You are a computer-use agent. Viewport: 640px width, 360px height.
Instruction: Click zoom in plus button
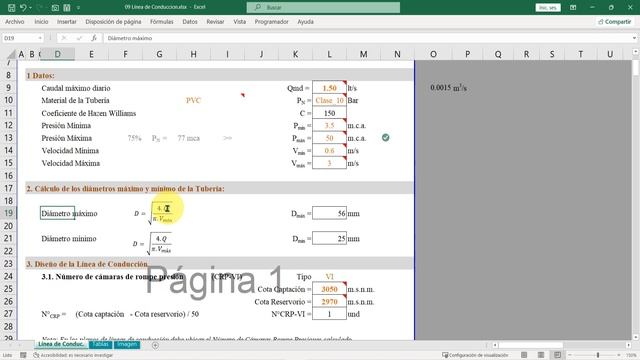point(619,355)
